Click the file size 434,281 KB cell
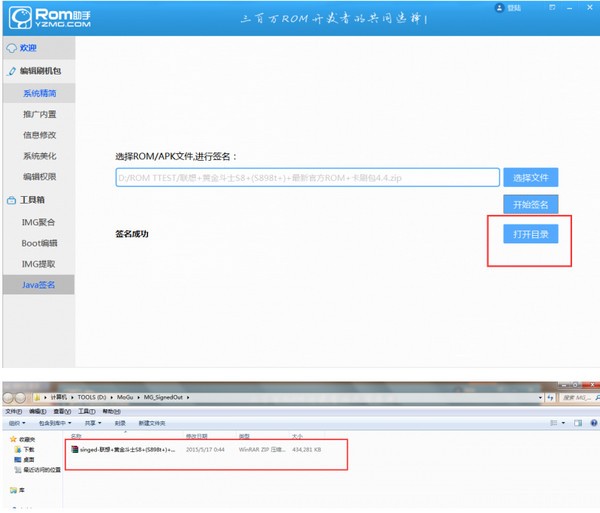This screenshot has width=600, height=513. (307, 449)
